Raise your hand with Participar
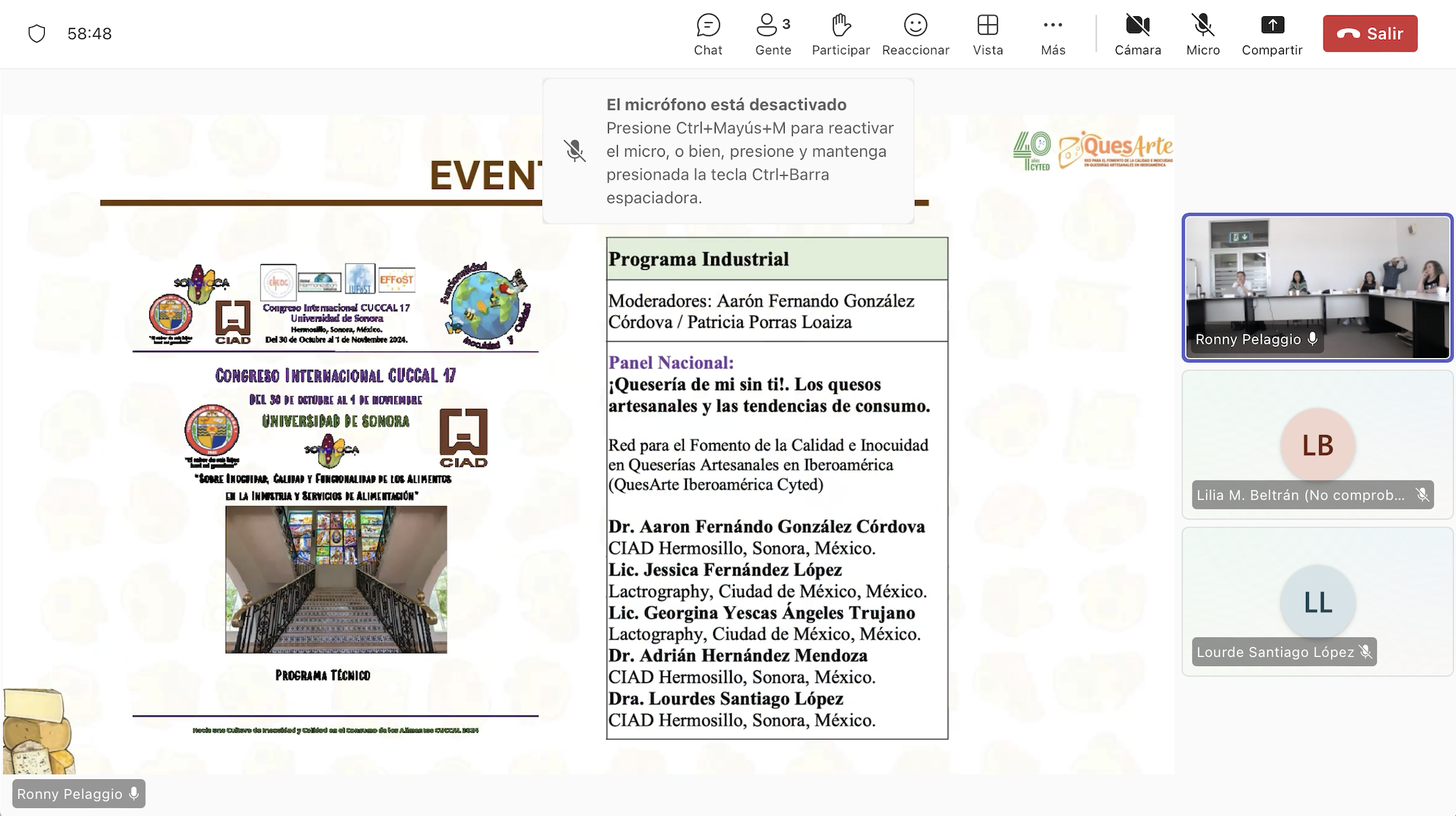Screen dimensions: 1456x816 840,33
